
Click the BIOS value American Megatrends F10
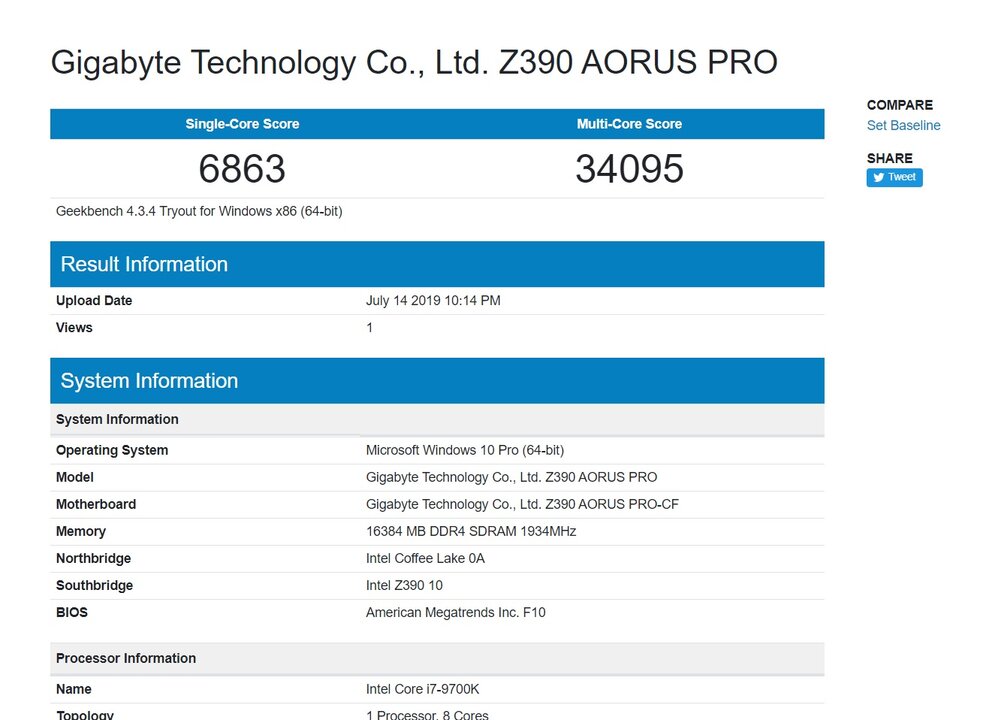tap(455, 612)
